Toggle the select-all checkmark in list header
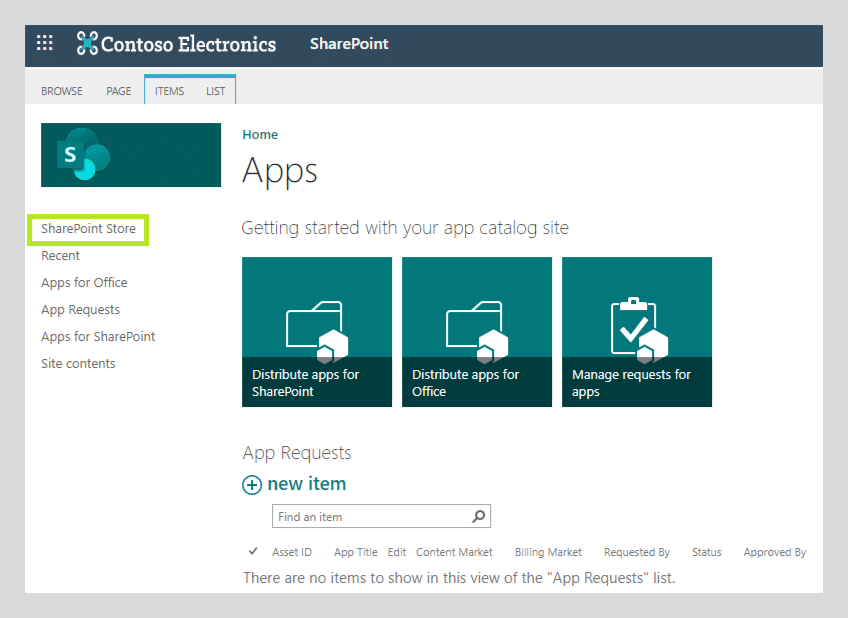The width and height of the screenshot is (848, 618). tap(253, 551)
